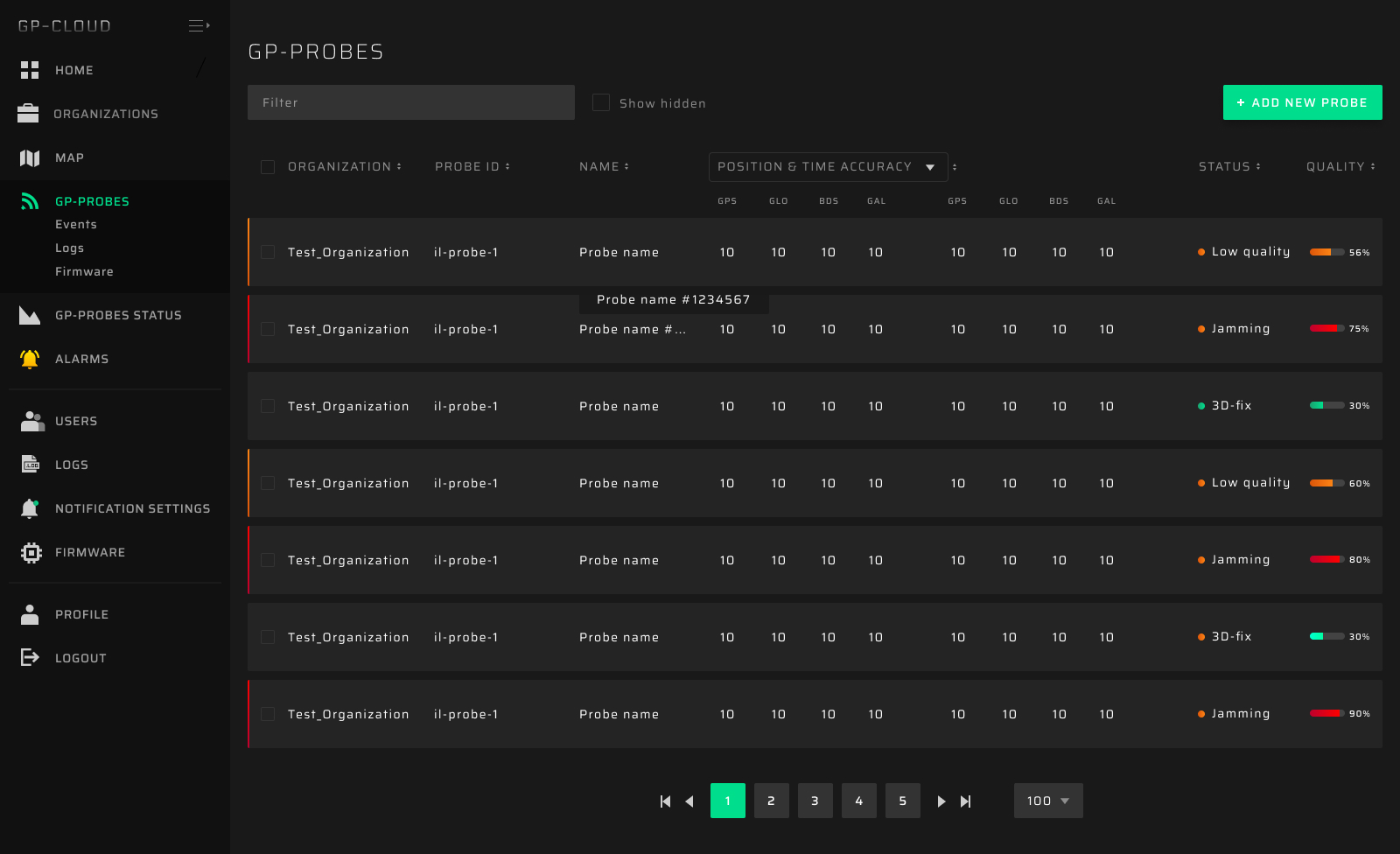Click the Firmware chip icon
1400x854 pixels.
click(x=31, y=552)
